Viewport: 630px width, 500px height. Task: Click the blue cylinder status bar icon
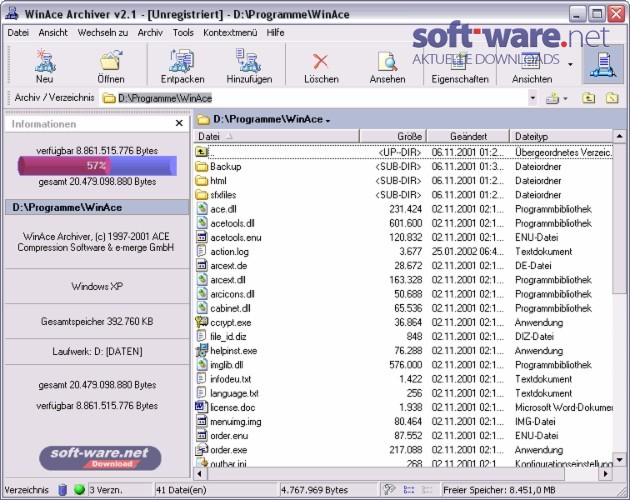pyautogui.click(x=63, y=490)
